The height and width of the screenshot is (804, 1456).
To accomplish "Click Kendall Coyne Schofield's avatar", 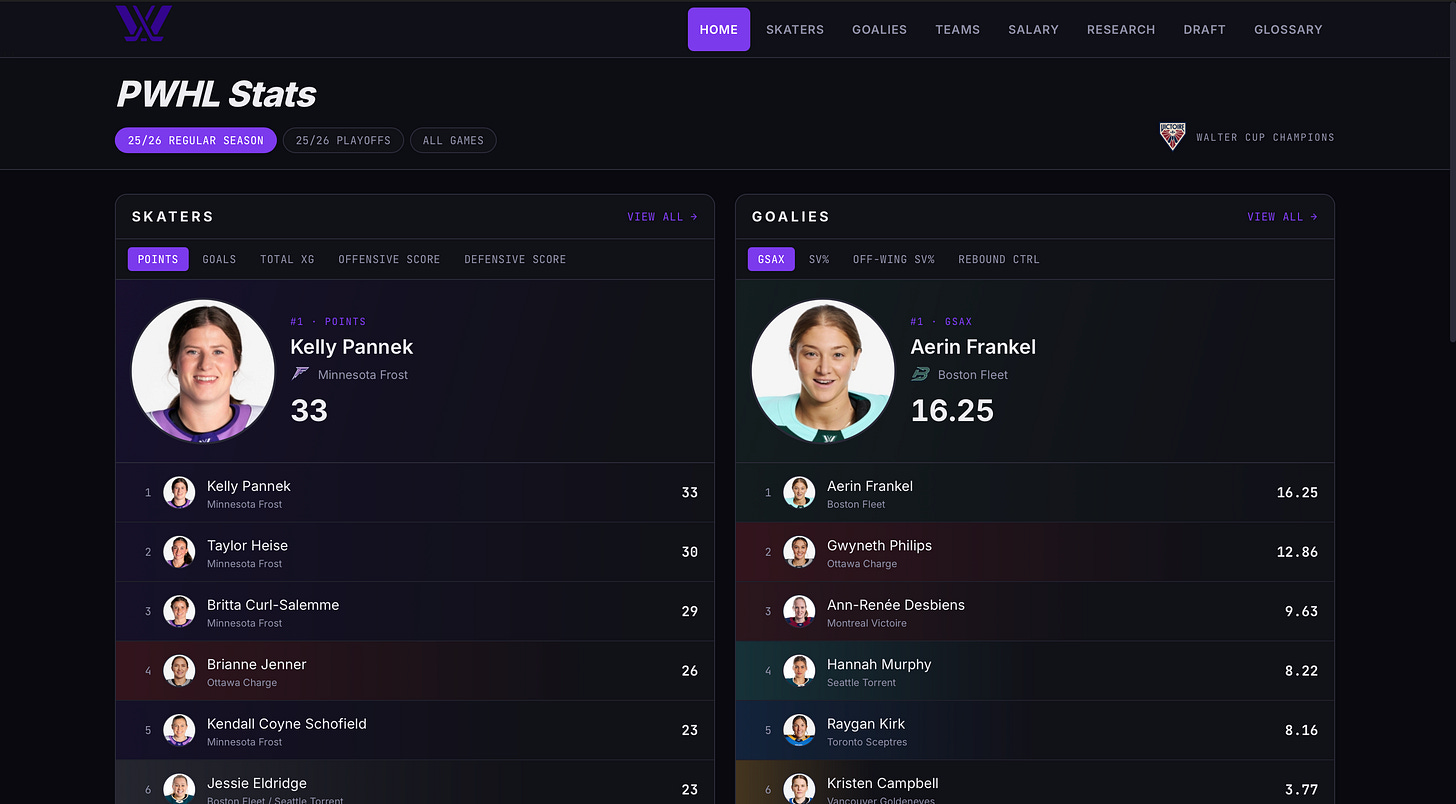I will click(179, 730).
